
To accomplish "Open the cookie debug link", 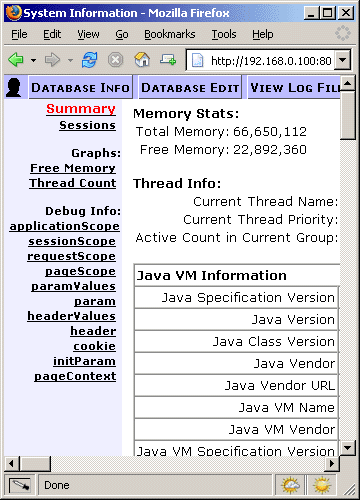I will click(95, 346).
